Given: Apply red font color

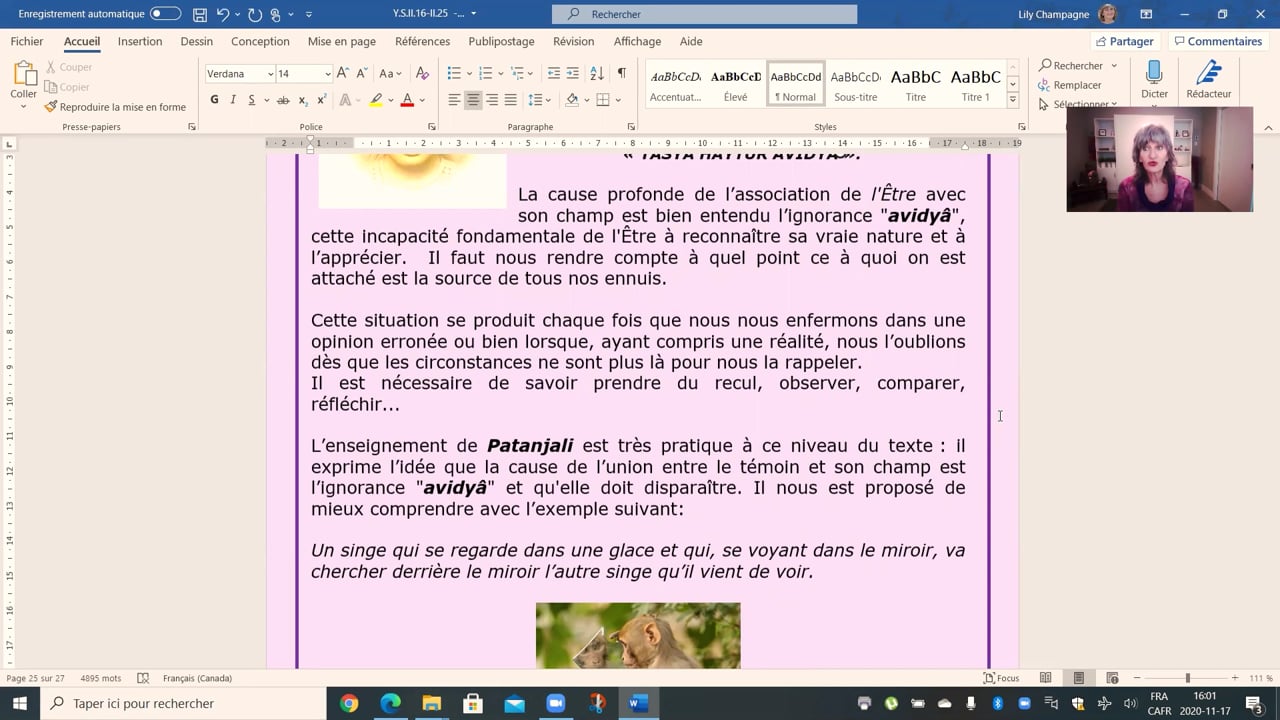Looking at the screenshot, I should [407, 100].
